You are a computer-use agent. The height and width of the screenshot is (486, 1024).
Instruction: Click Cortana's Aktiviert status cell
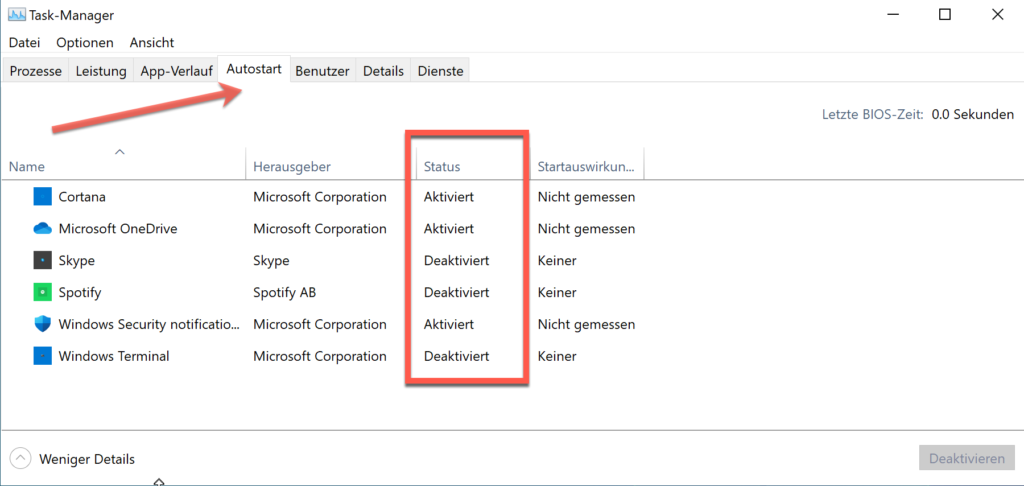tap(449, 196)
